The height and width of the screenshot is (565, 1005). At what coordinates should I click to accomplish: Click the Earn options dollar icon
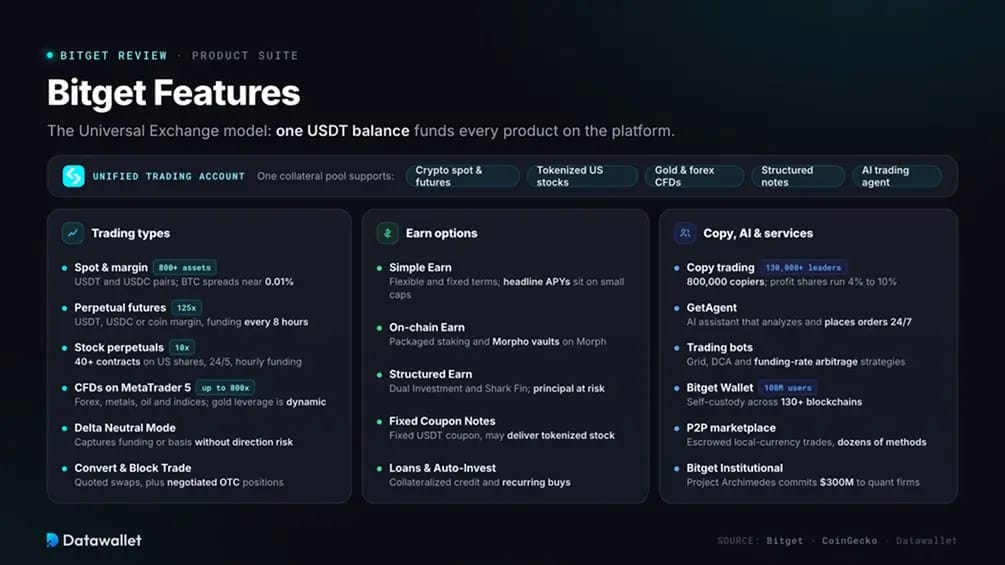click(387, 233)
